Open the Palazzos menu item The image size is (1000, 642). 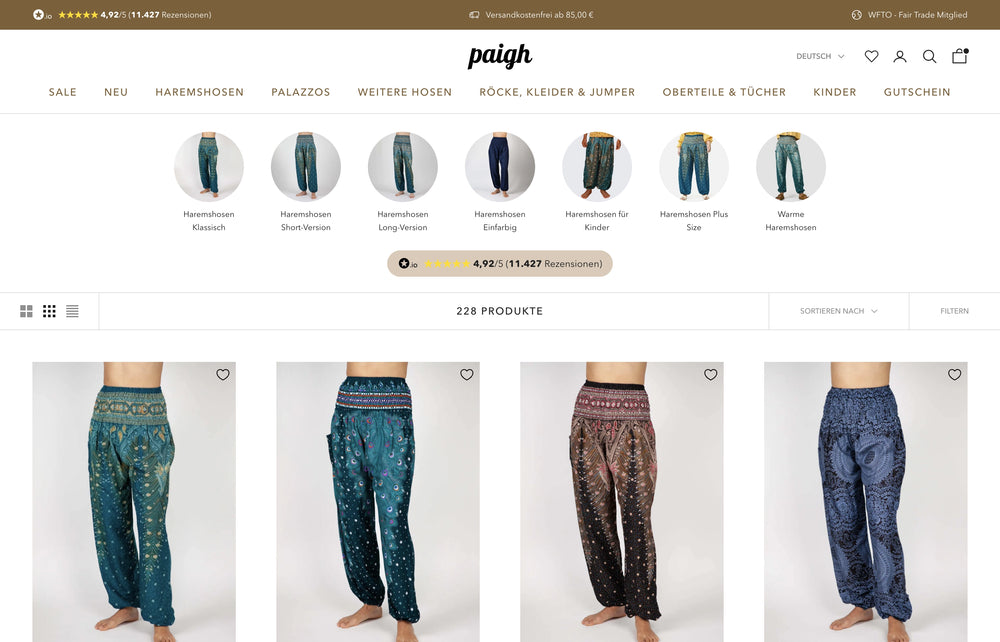tap(300, 92)
